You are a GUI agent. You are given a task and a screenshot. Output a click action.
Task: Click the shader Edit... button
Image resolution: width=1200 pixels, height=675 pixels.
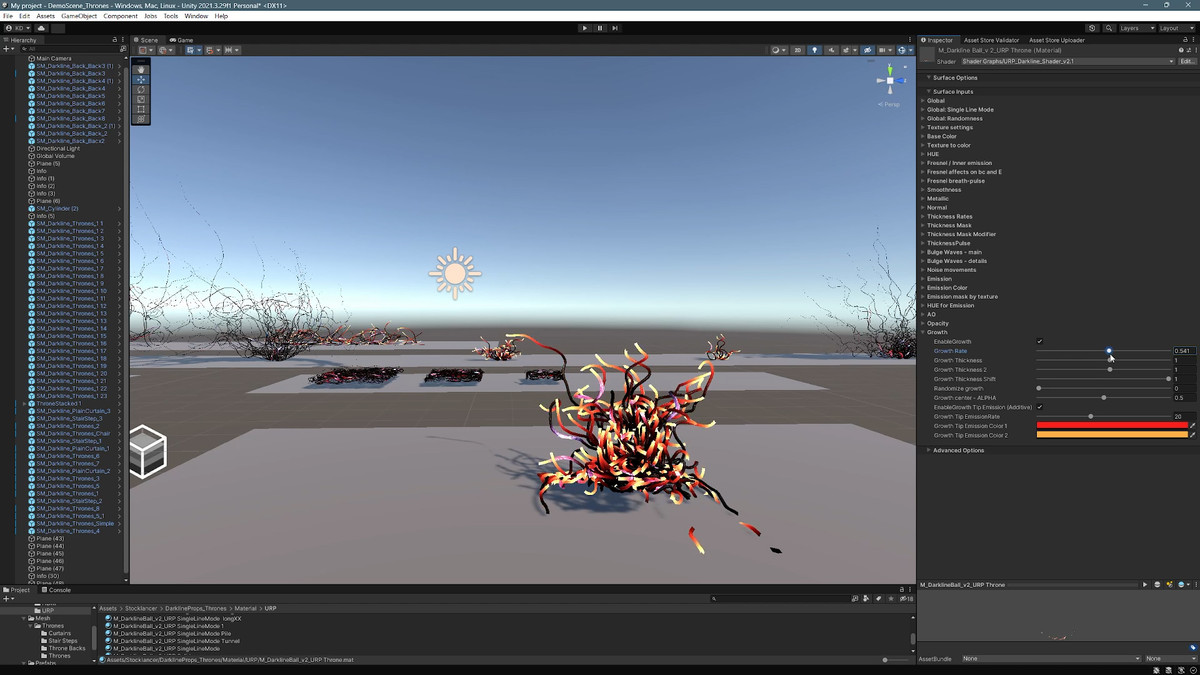(1187, 61)
